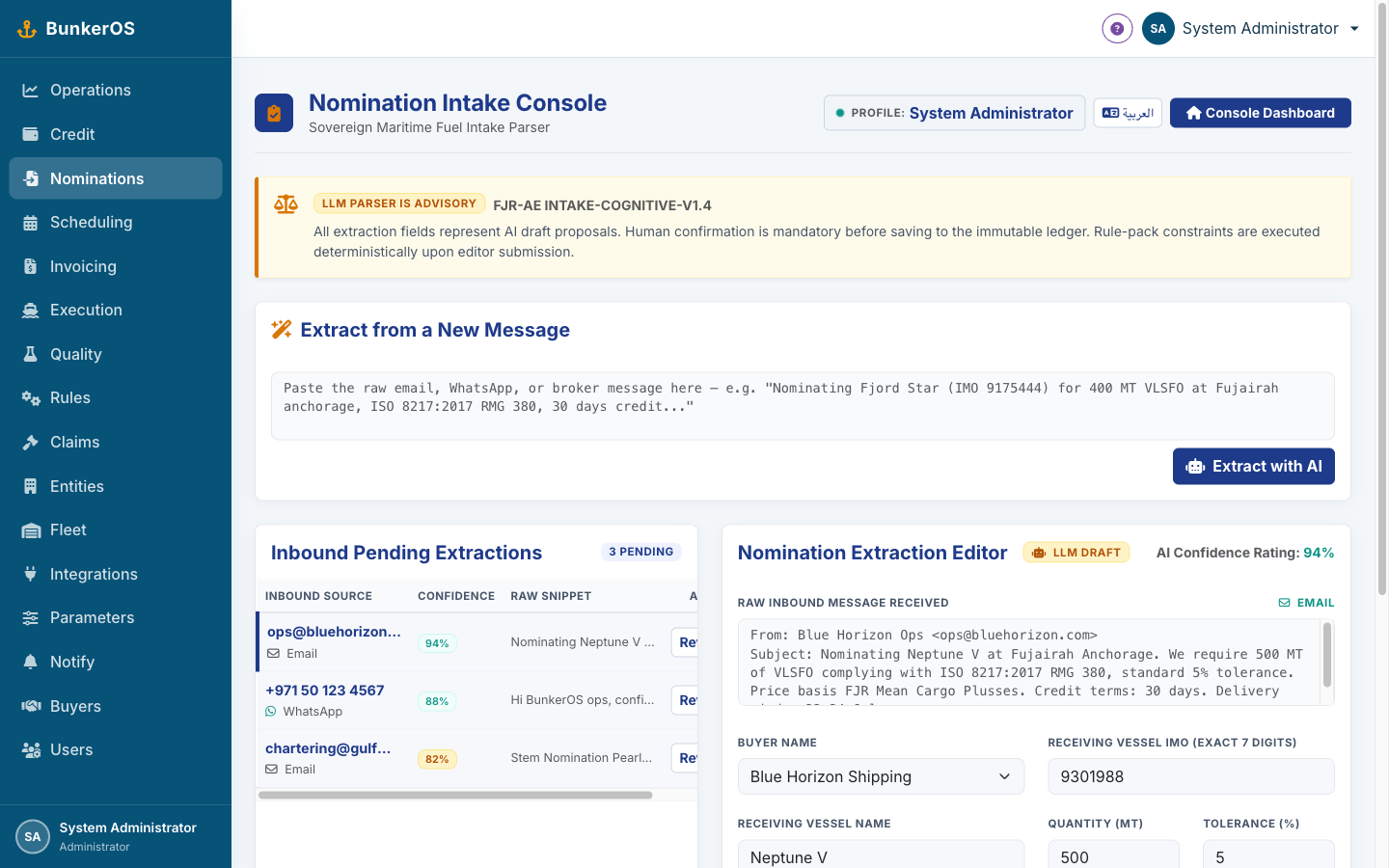1389x868 pixels.
Task: Click the Nominations sidebar icon
Action: [x=31, y=178]
